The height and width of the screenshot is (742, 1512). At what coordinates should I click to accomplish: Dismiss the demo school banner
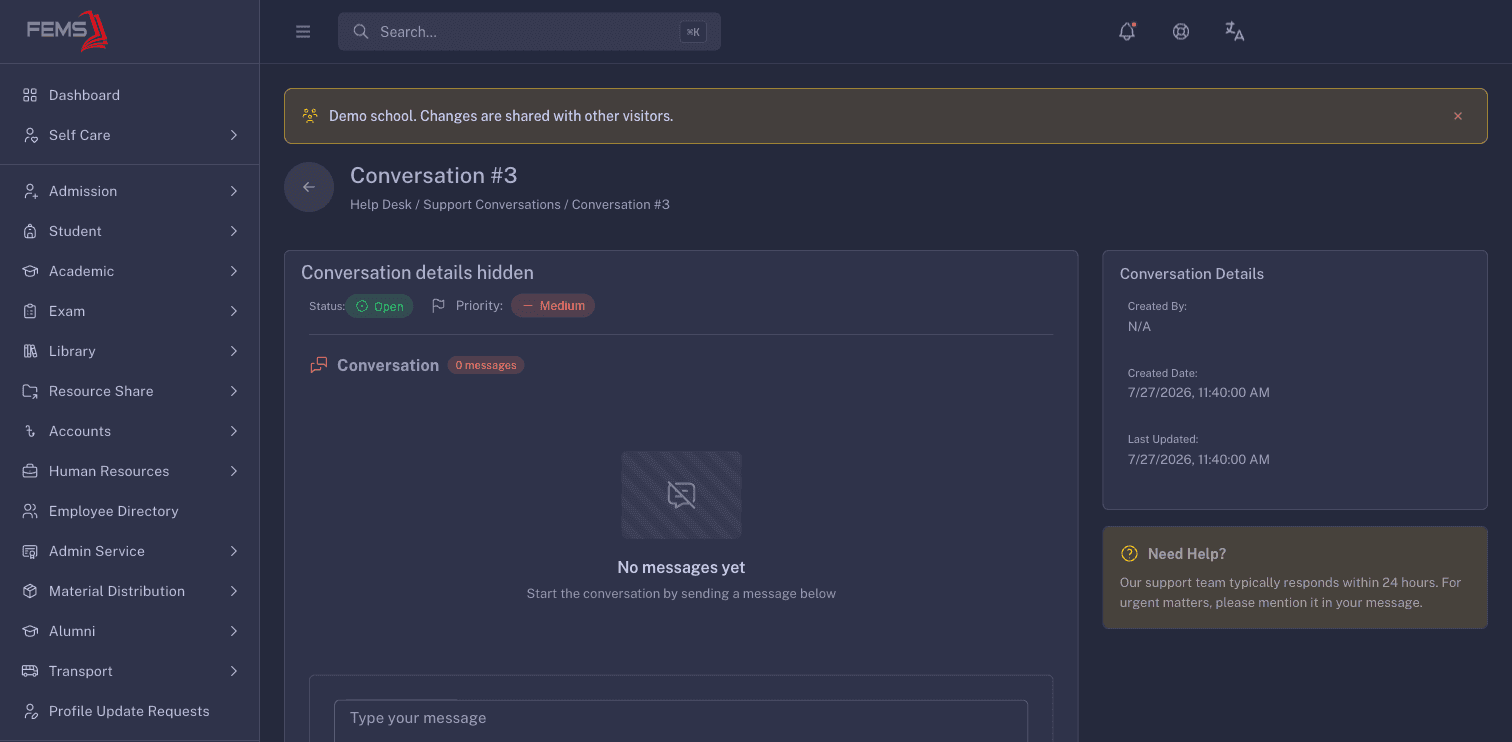click(x=1458, y=116)
